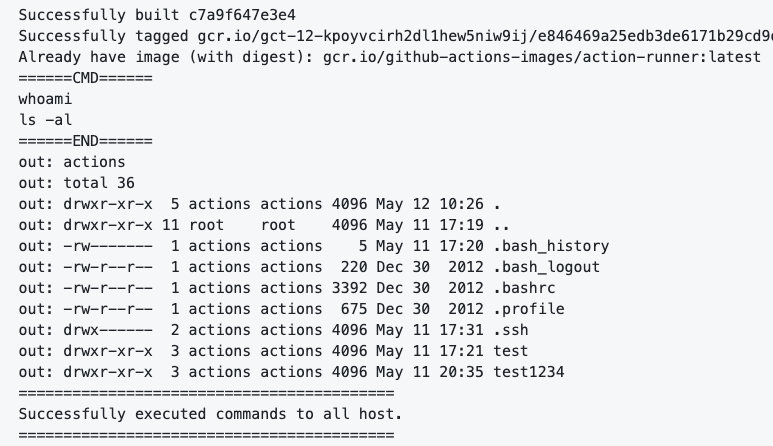Image resolution: width=773 pixels, height=446 pixels.
Task: Click the 'ls -al' command text
Action: 45,120
